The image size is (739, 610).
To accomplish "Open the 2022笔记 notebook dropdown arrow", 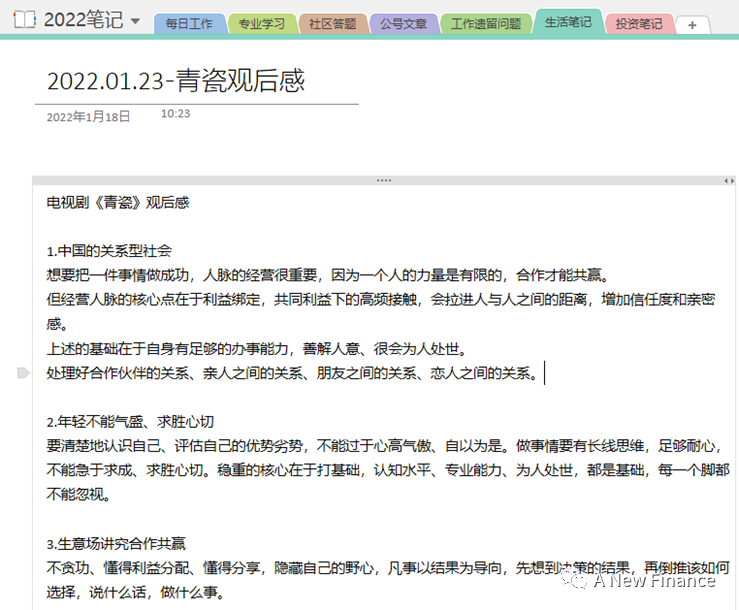I will pos(135,21).
